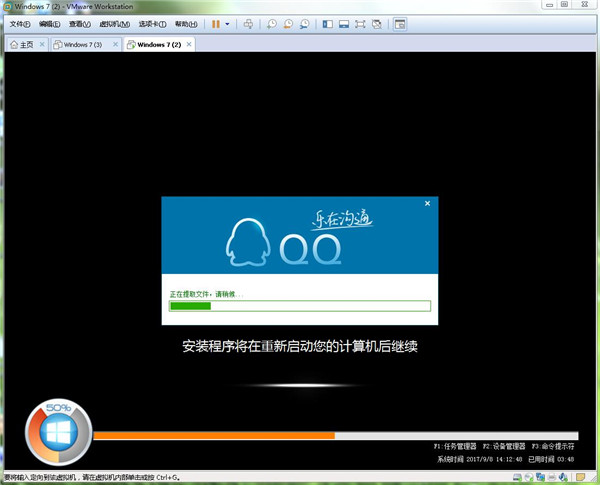Click the CD/DVD drive status icon
This screenshot has height=485, width=600.
tap(528, 477)
